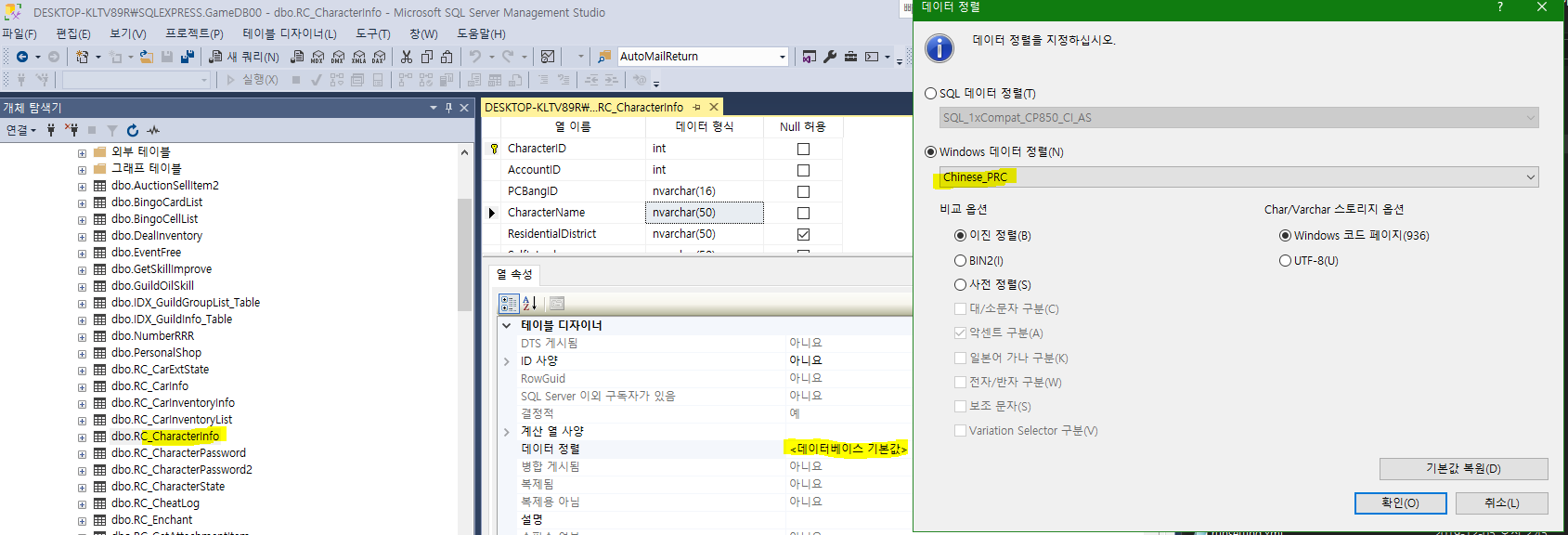Screen dimensions: 1568x535
Task: Click the Save All disks icon
Action: pos(187,57)
